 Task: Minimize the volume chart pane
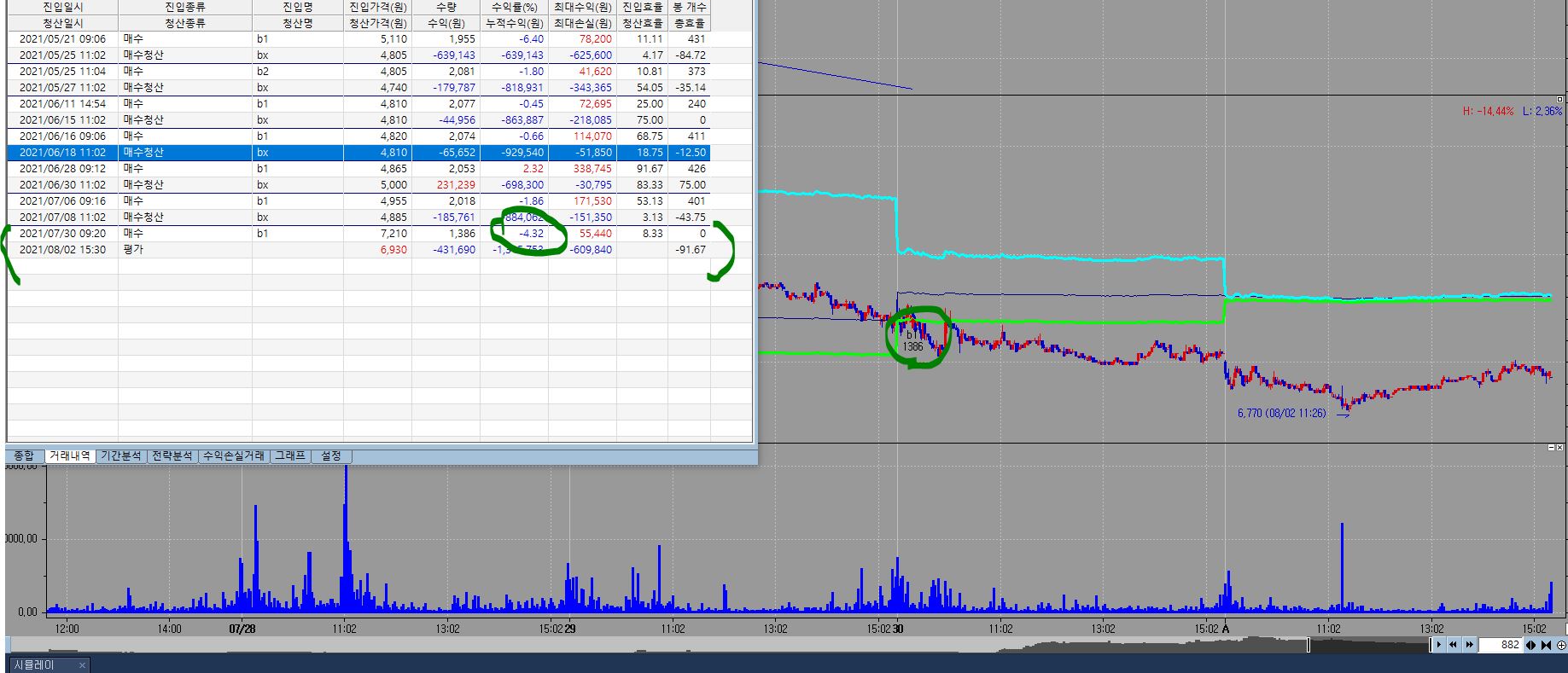[x=1552, y=448]
